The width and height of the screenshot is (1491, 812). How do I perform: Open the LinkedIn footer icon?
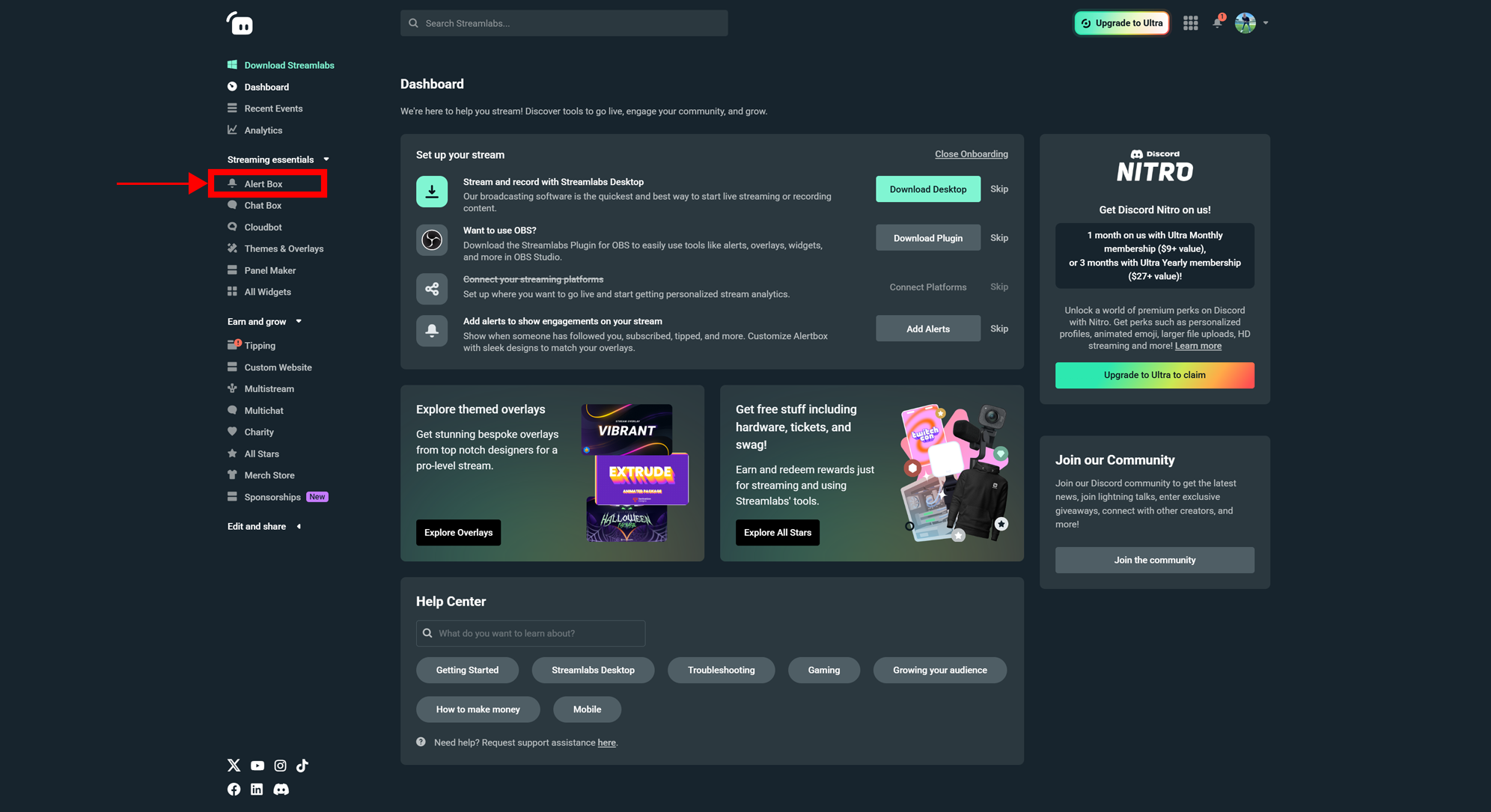coord(257,789)
